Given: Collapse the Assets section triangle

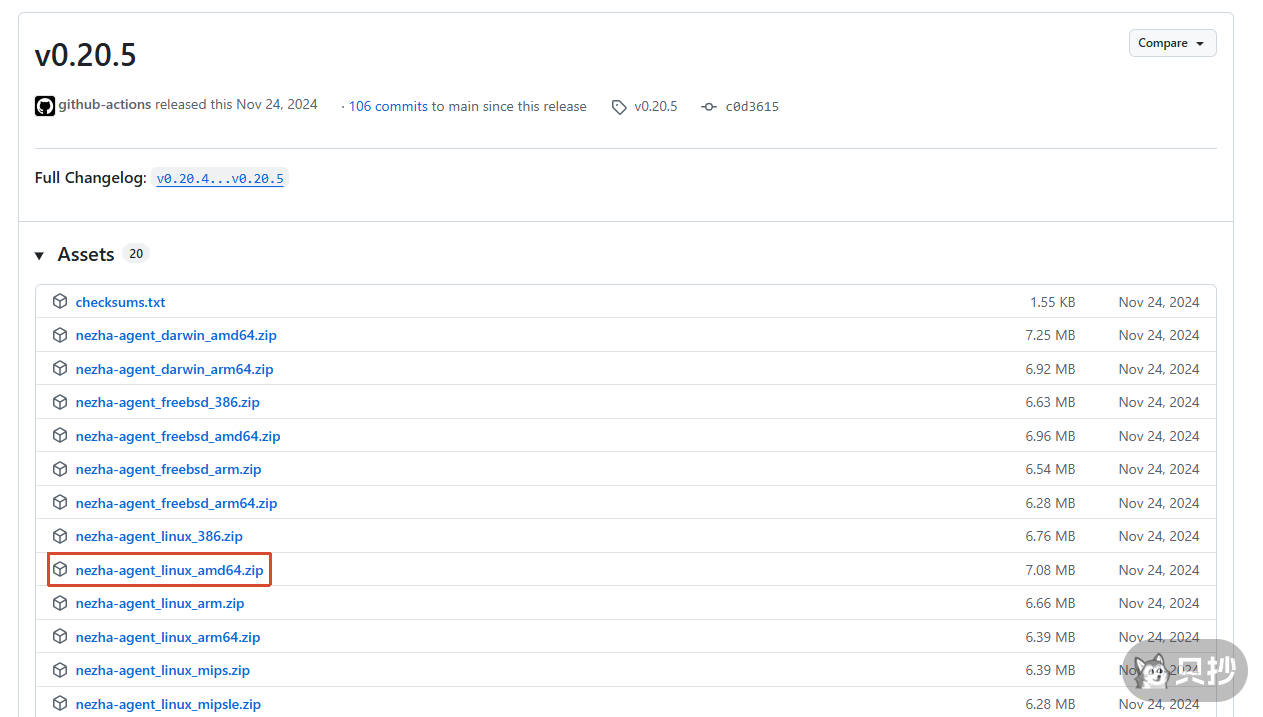Looking at the screenshot, I should click(39, 256).
